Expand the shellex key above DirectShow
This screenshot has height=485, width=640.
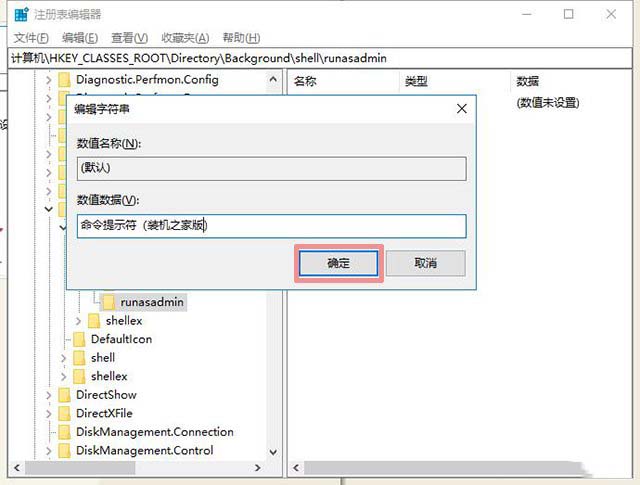click(x=63, y=376)
